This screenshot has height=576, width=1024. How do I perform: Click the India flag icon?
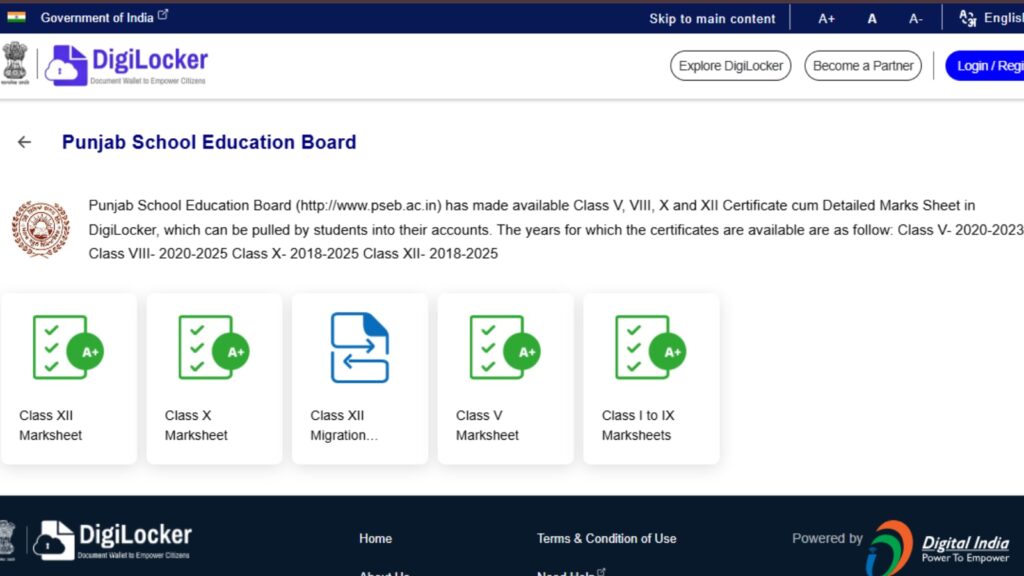[16, 17]
